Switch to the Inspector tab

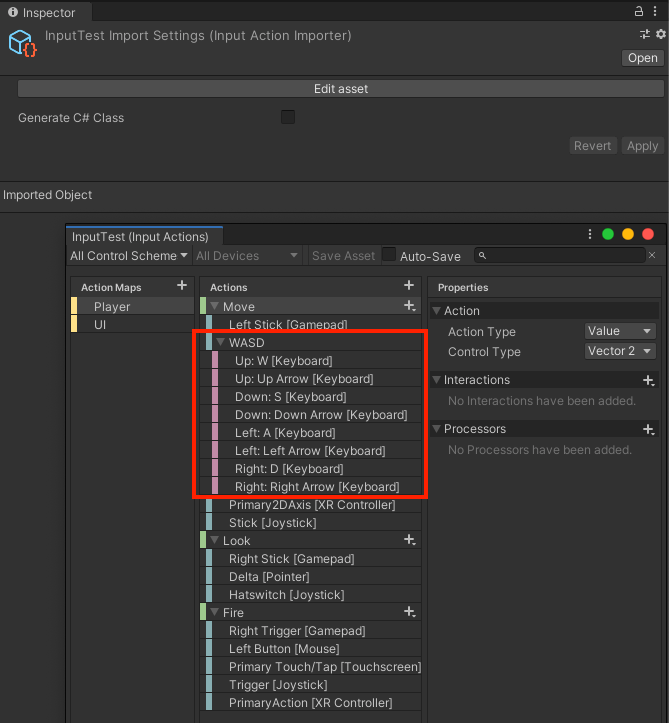[x=46, y=12]
